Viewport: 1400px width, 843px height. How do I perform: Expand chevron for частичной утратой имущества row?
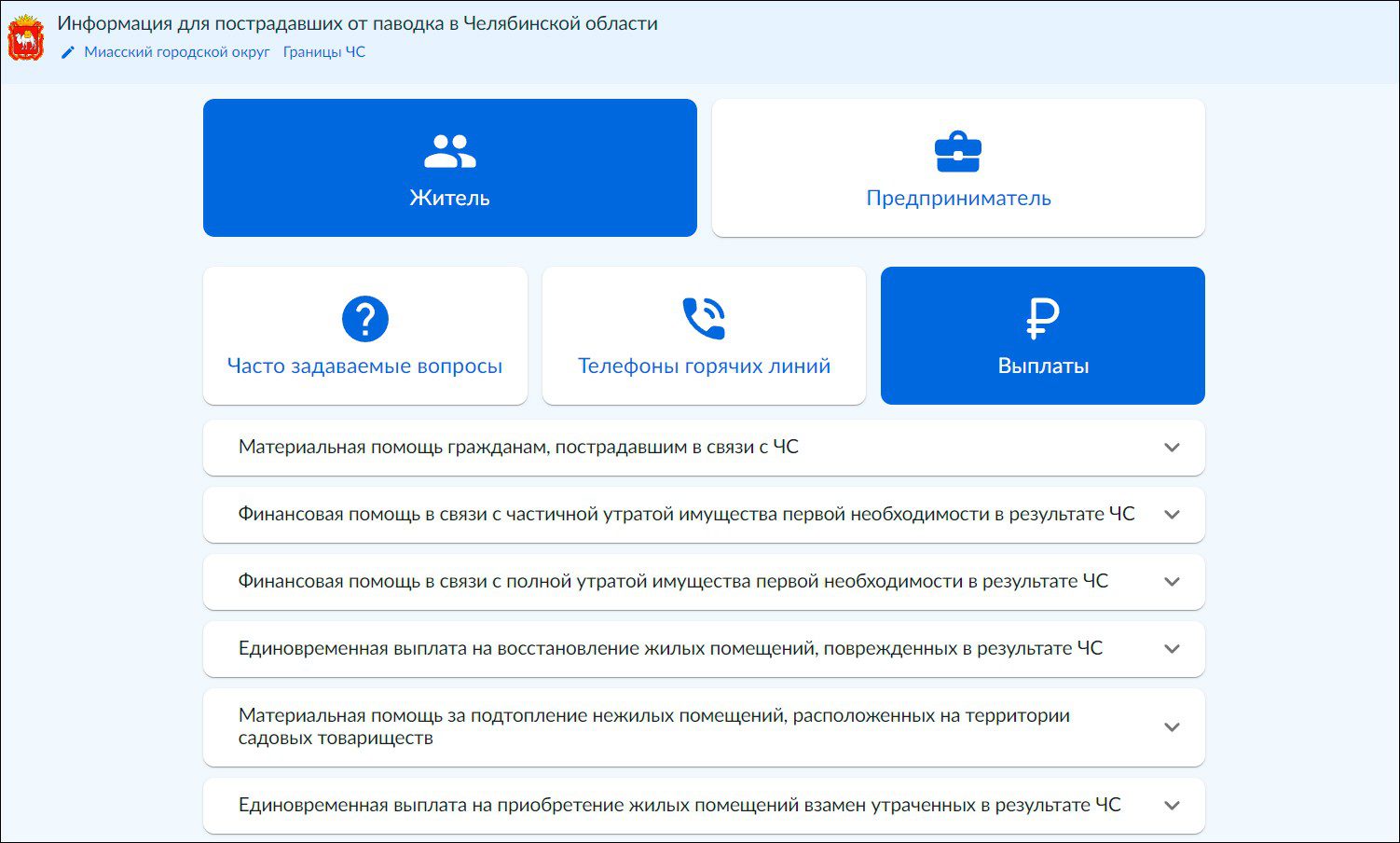(1173, 515)
